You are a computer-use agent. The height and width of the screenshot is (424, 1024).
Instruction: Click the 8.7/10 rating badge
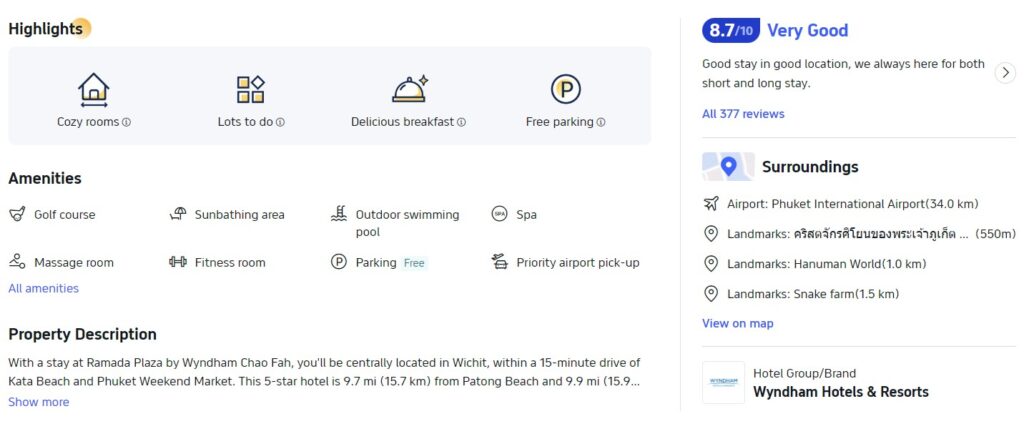point(731,30)
